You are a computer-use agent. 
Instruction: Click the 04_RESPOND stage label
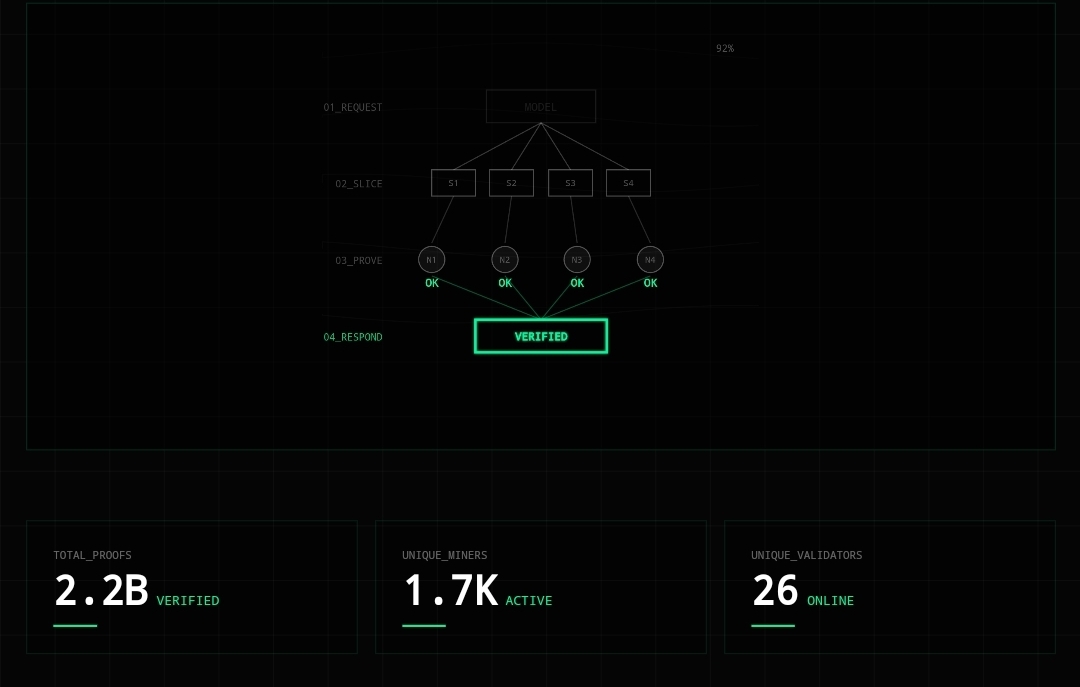click(x=353, y=337)
